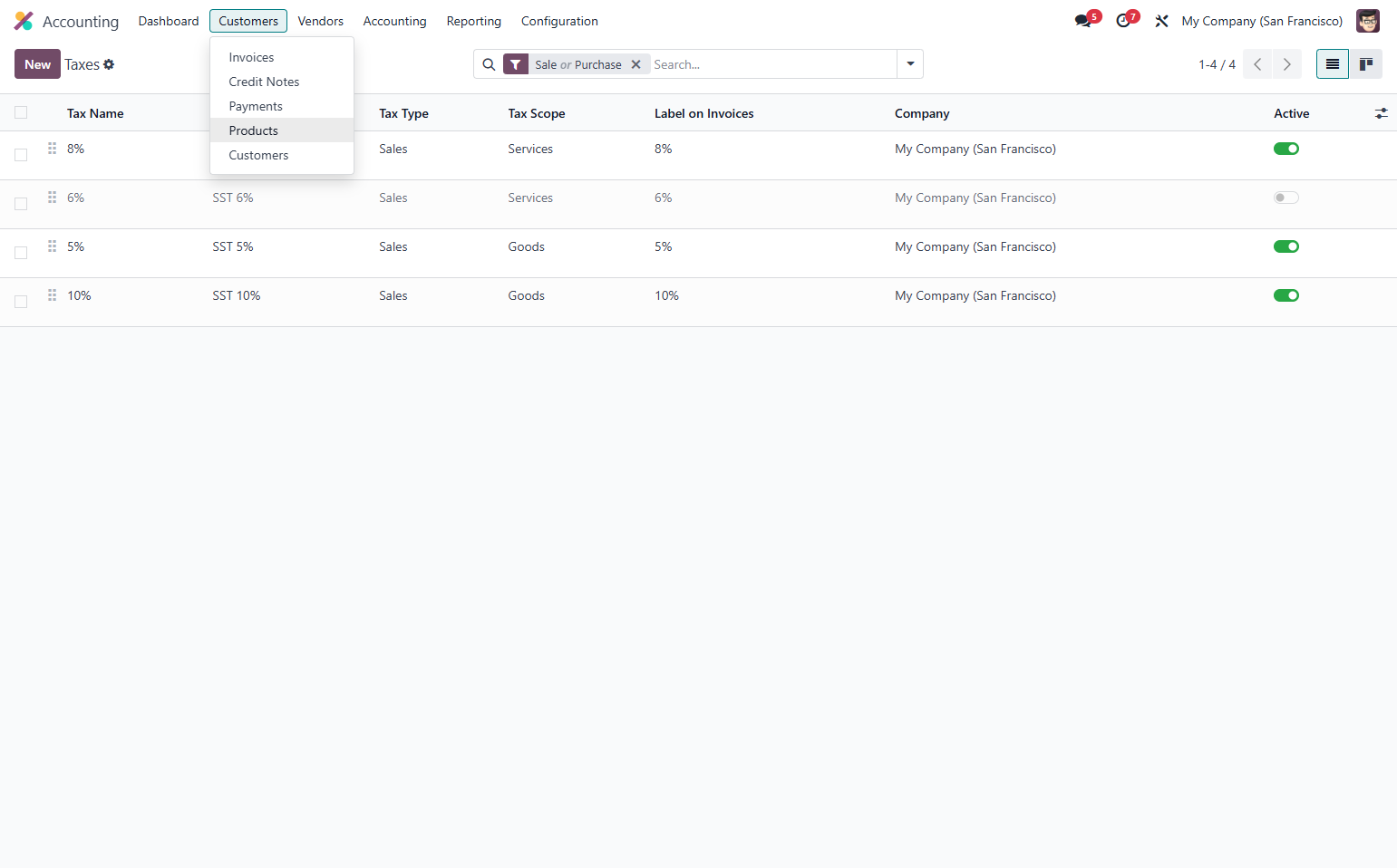
Task: Enable the 6% tax active toggle
Action: coord(1286,198)
